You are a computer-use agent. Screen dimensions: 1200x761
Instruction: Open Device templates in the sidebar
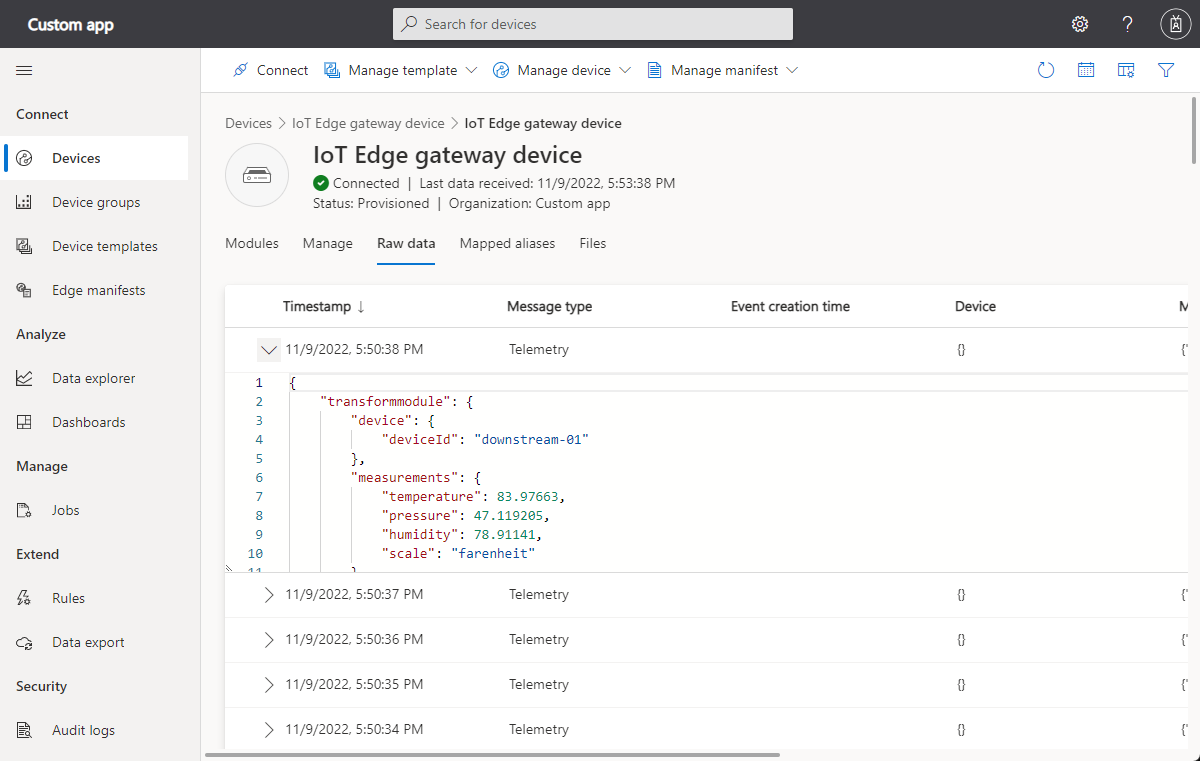[x=94, y=246]
